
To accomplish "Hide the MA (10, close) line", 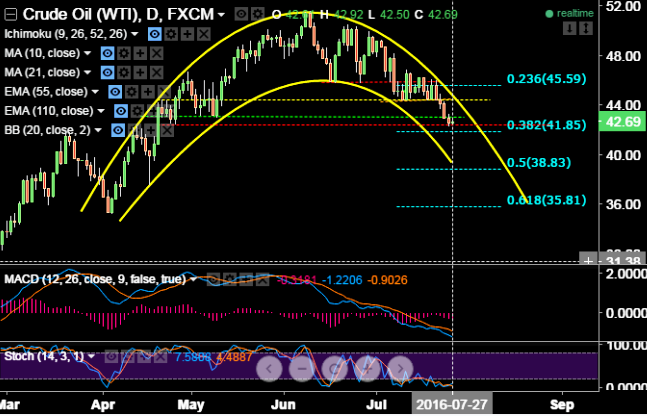I will 107,53.
